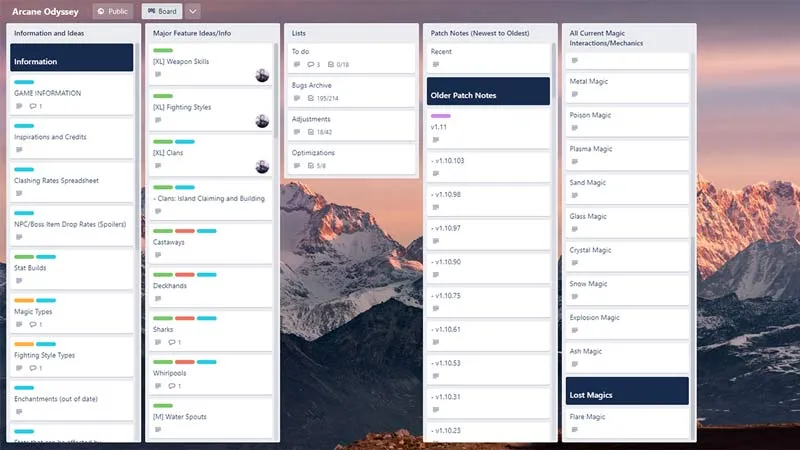Open the untitled top card in Magic Interactions list

627,60
